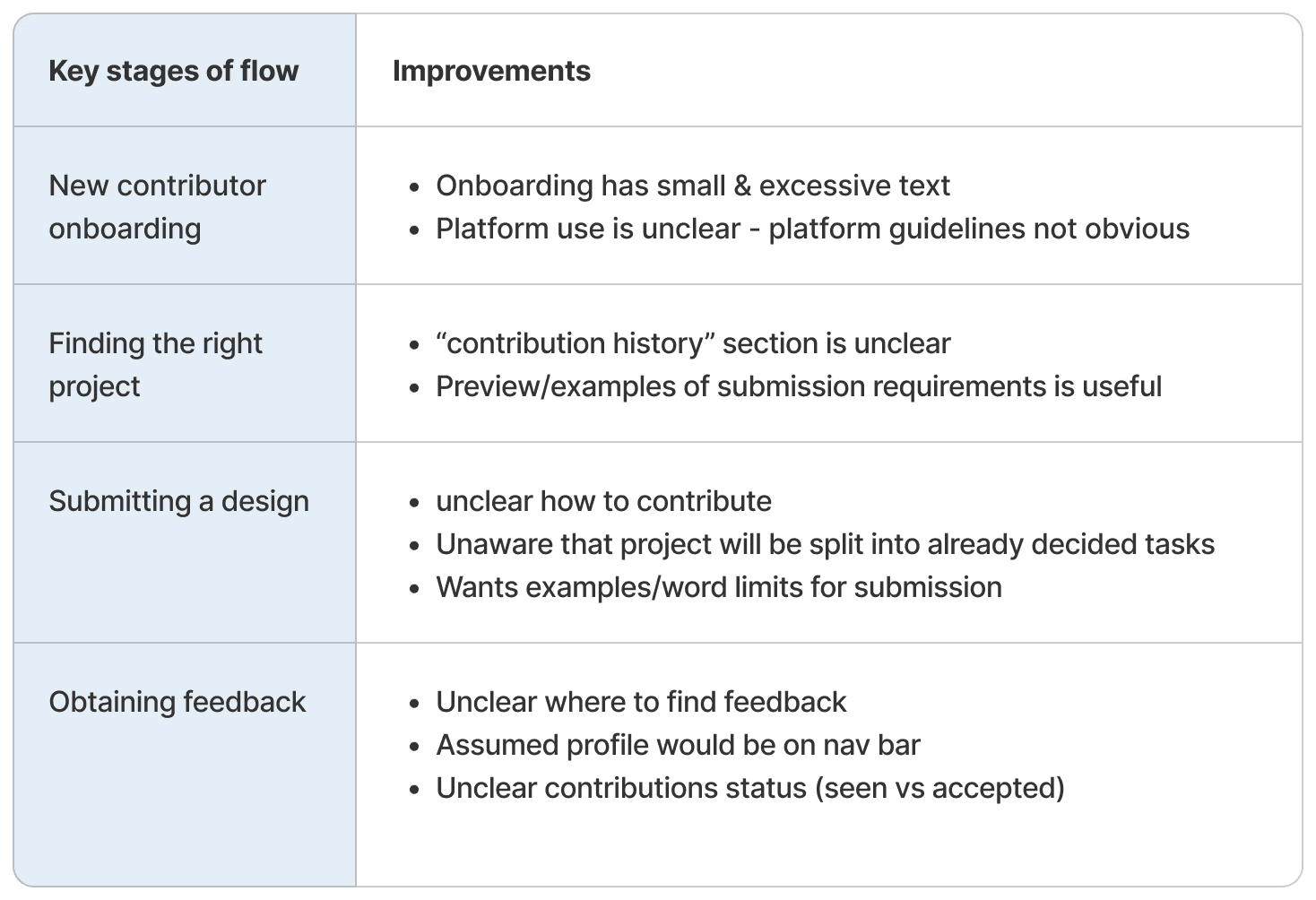Click 'Unaware that project will be split' bullet
Screen dimensions: 1316x900
(x=825, y=544)
